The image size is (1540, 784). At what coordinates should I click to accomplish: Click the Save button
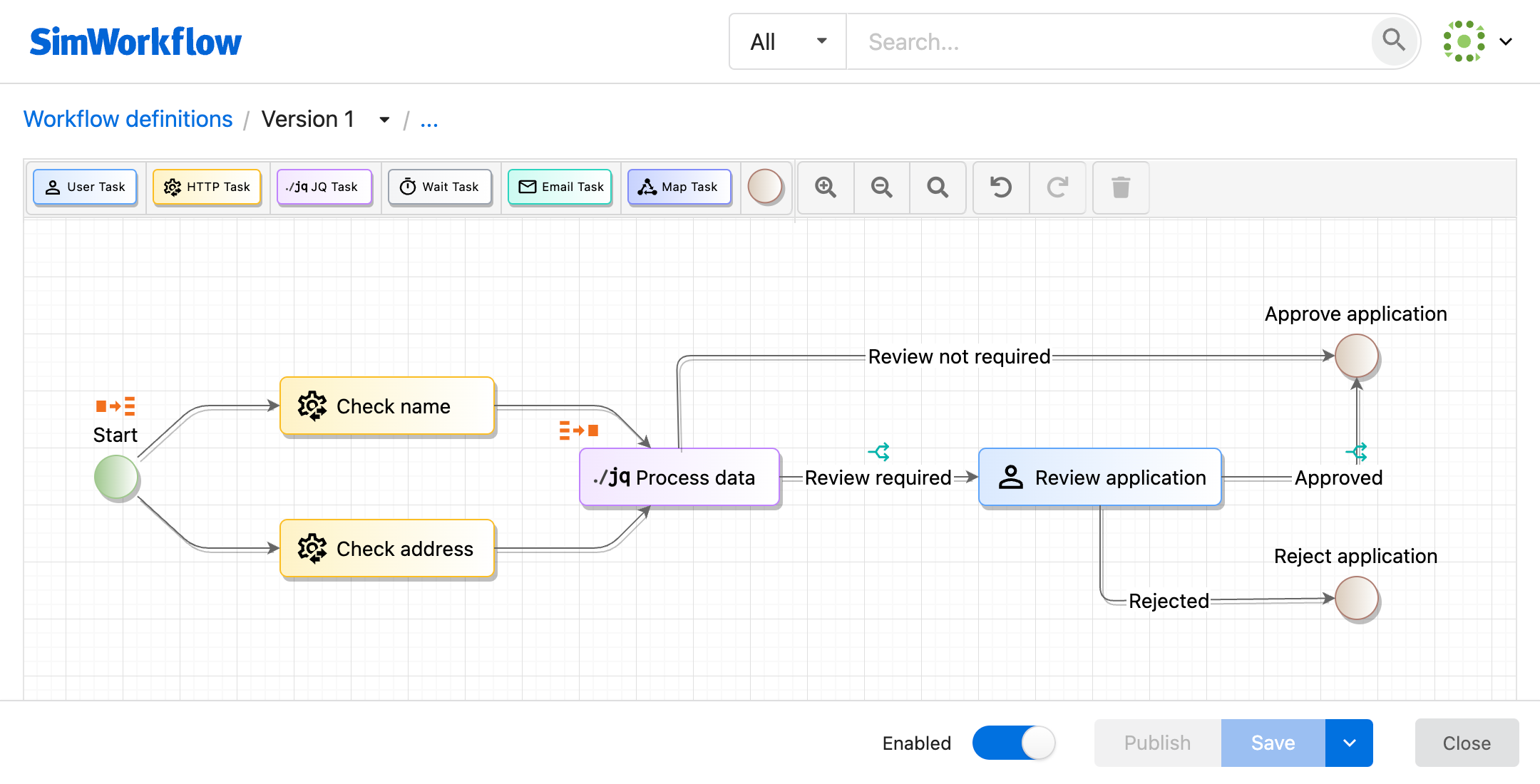pos(1273,743)
